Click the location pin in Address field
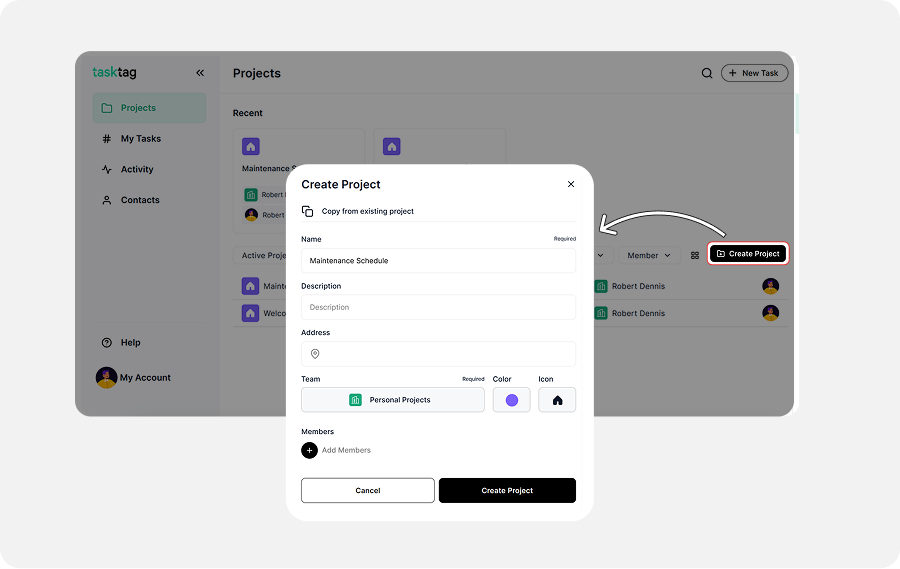The image size is (900, 569). 315,354
